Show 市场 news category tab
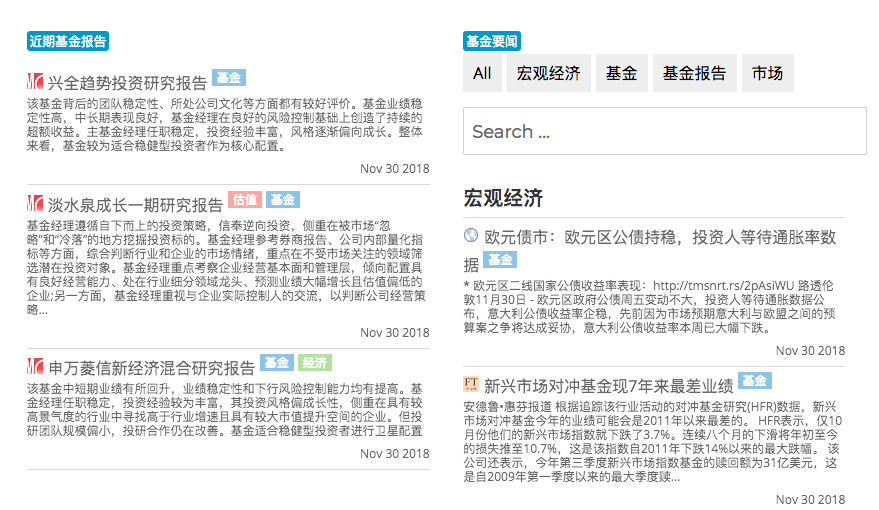Viewport: 879px width, 510px height. pyautogui.click(x=767, y=73)
